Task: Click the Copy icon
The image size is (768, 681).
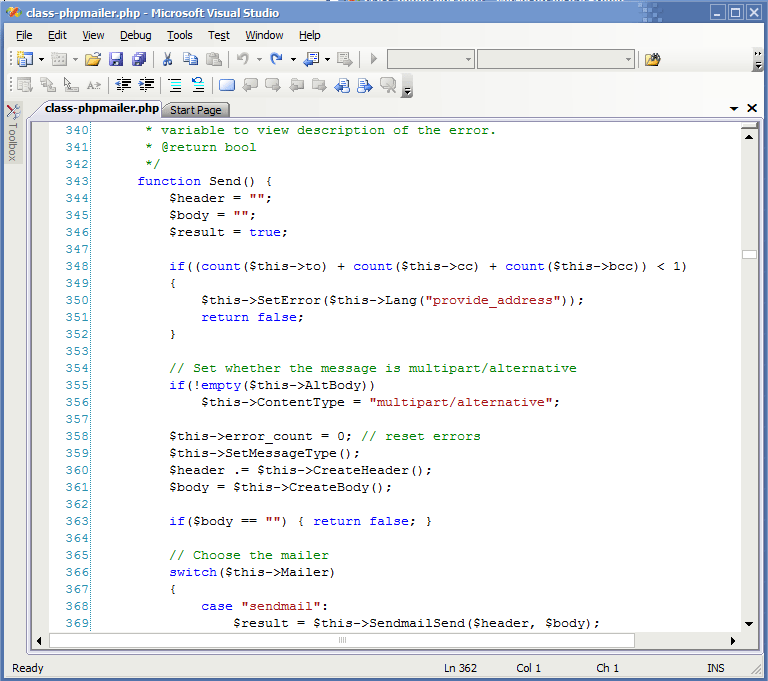Action: pos(190,59)
